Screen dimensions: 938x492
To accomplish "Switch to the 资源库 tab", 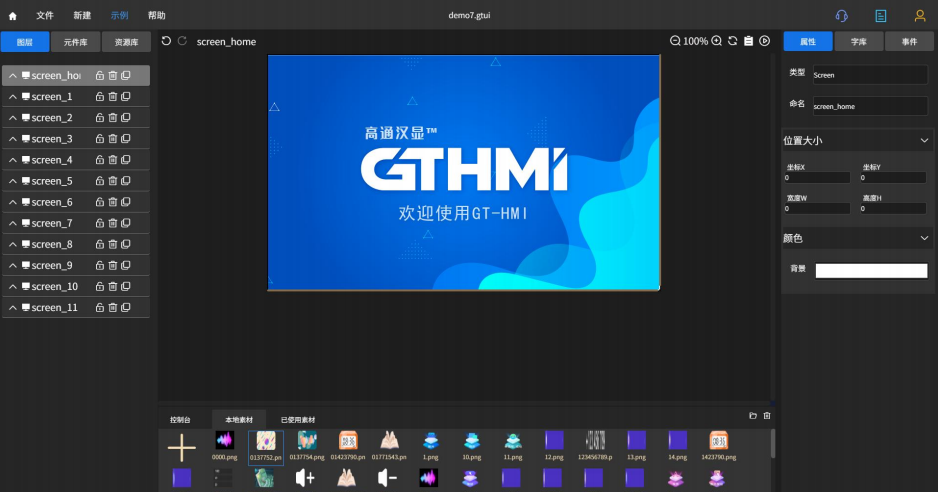I will [126, 42].
